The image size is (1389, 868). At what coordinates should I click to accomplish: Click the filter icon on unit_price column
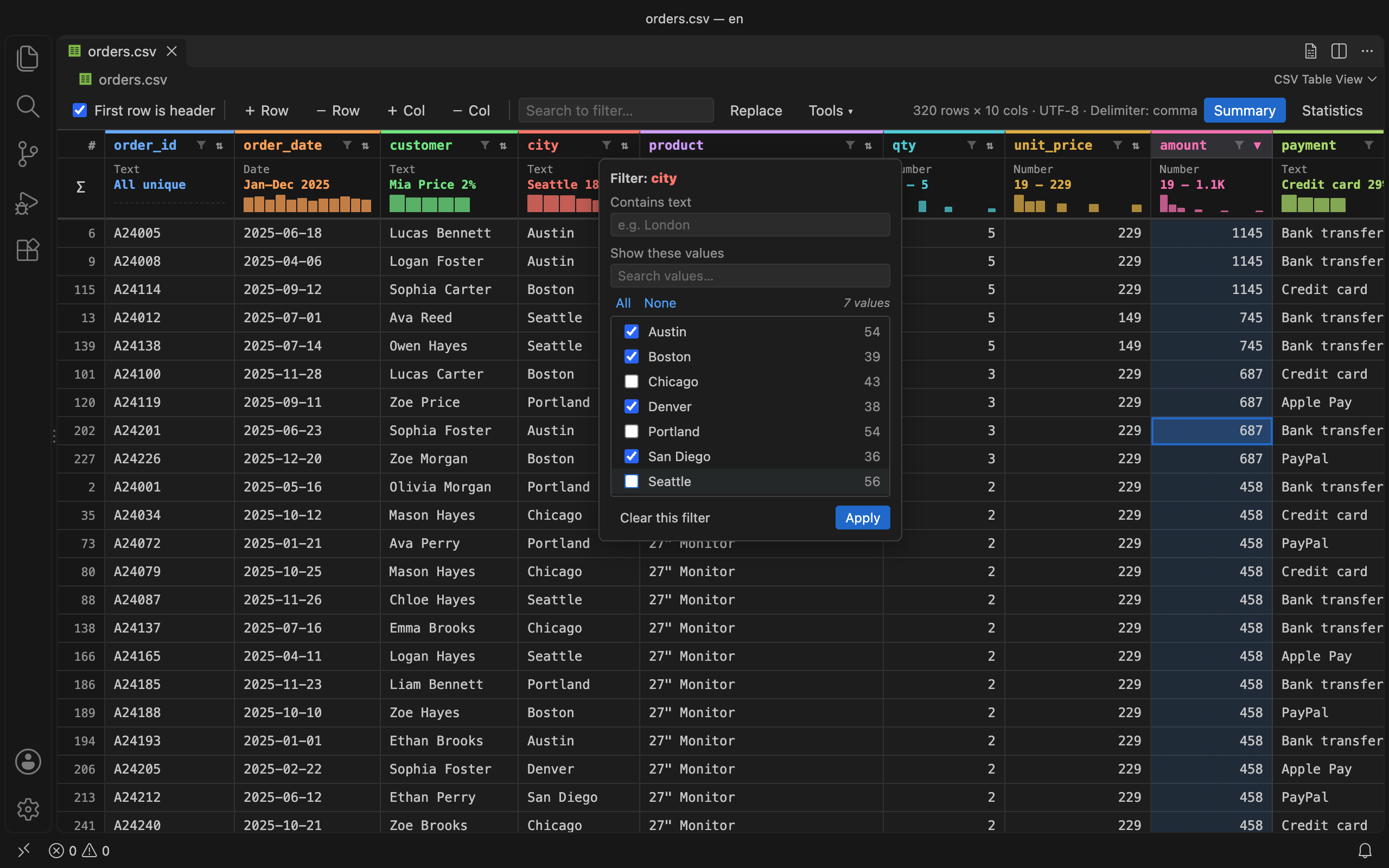(1118, 145)
